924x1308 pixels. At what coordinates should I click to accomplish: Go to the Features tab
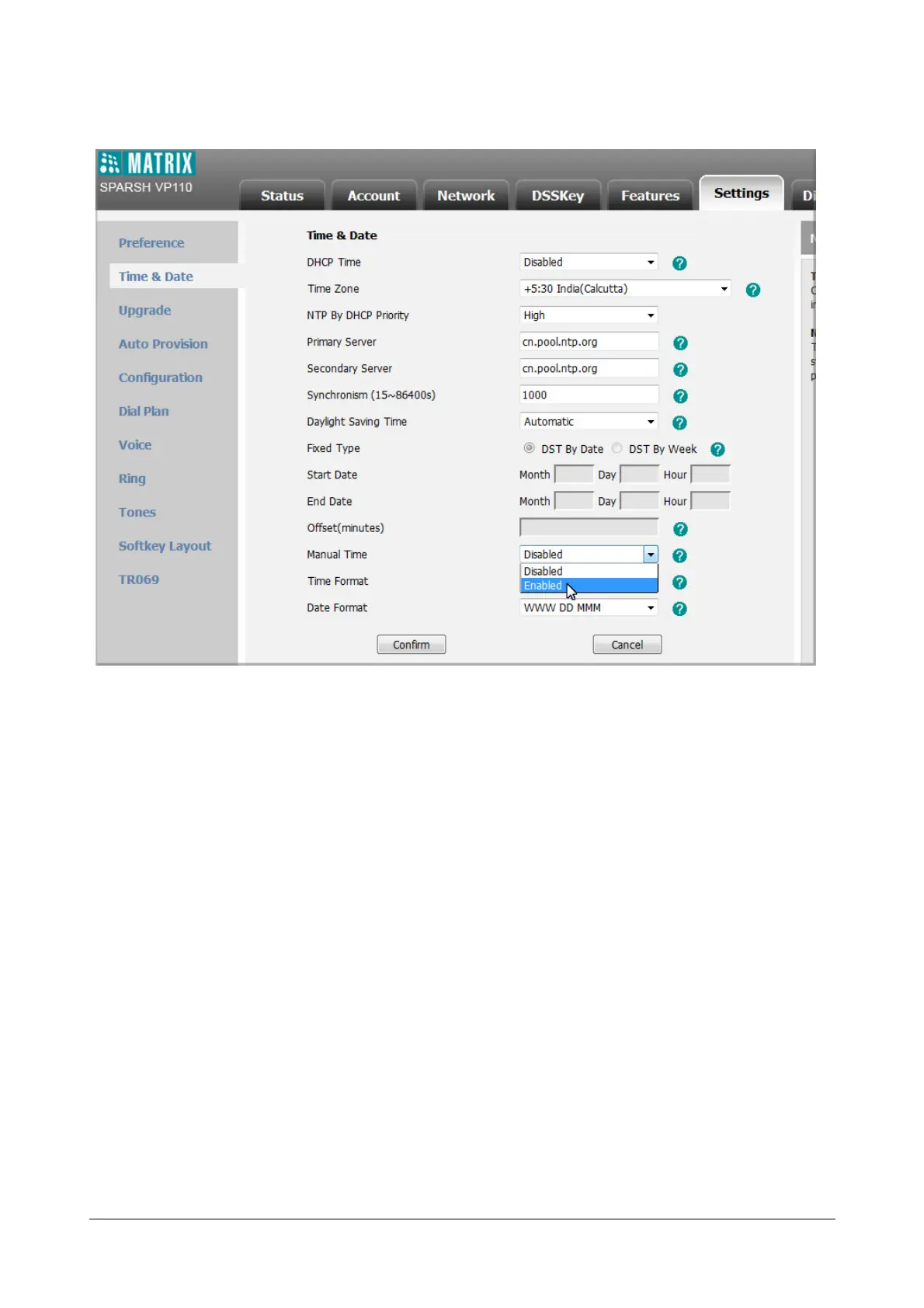[x=650, y=196]
